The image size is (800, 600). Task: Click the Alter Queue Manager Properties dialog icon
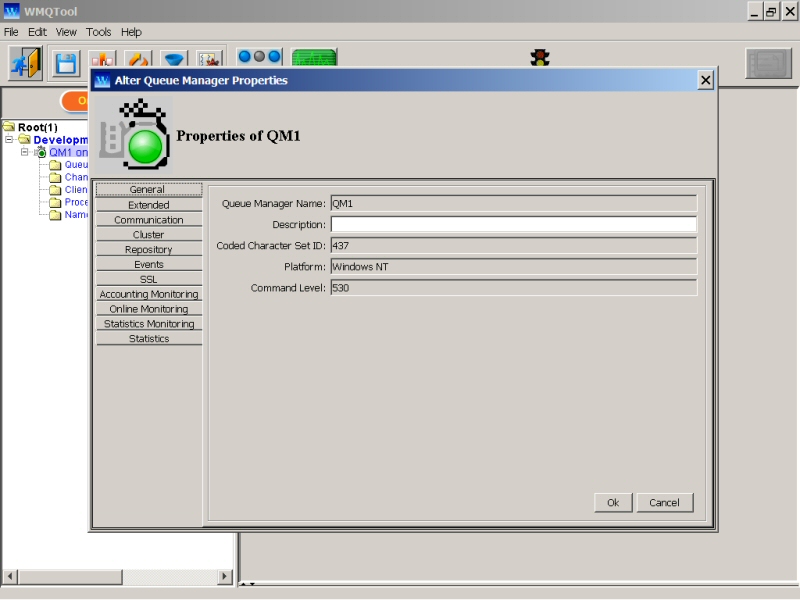[x=102, y=80]
